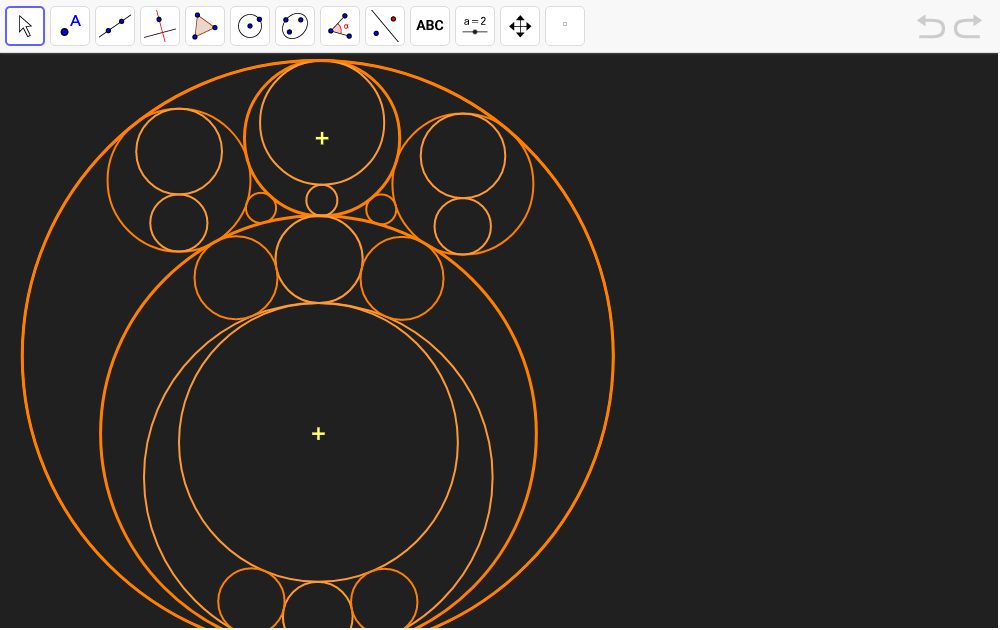
Task: Activate the Angle measurement tool
Action: click(340, 26)
